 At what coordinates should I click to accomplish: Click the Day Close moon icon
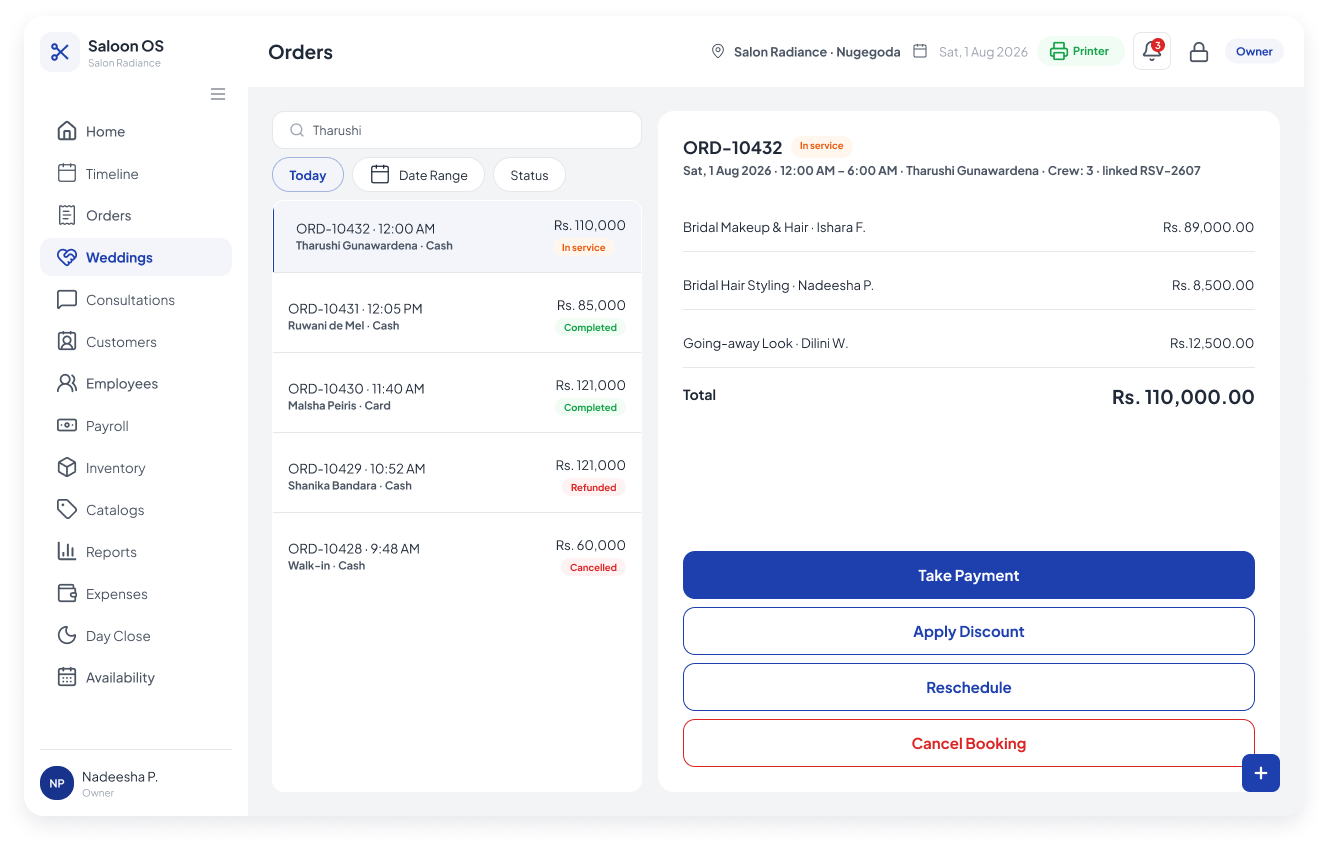click(x=67, y=635)
